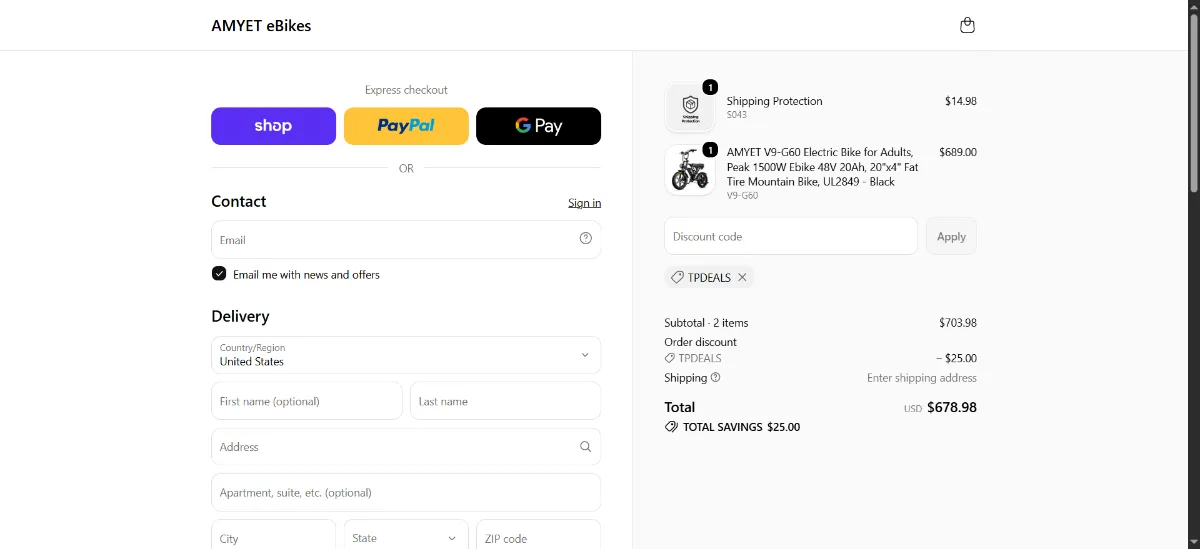The width and height of the screenshot is (1200, 549).
Task: Open the Country/Region dropdown
Action: 406,355
